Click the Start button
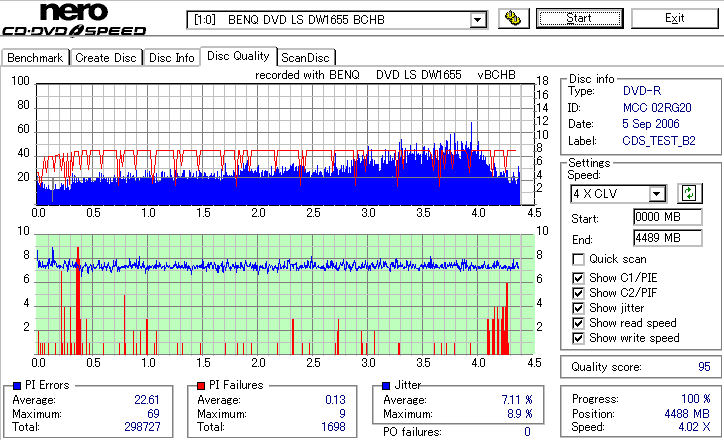This screenshot has width=724, height=441. pyautogui.click(x=579, y=18)
